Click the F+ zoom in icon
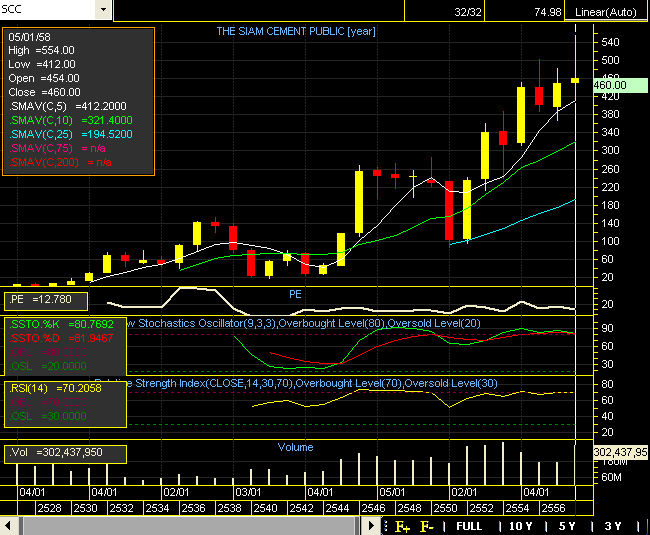The height and width of the screenshot is (535, 650). 402,526
